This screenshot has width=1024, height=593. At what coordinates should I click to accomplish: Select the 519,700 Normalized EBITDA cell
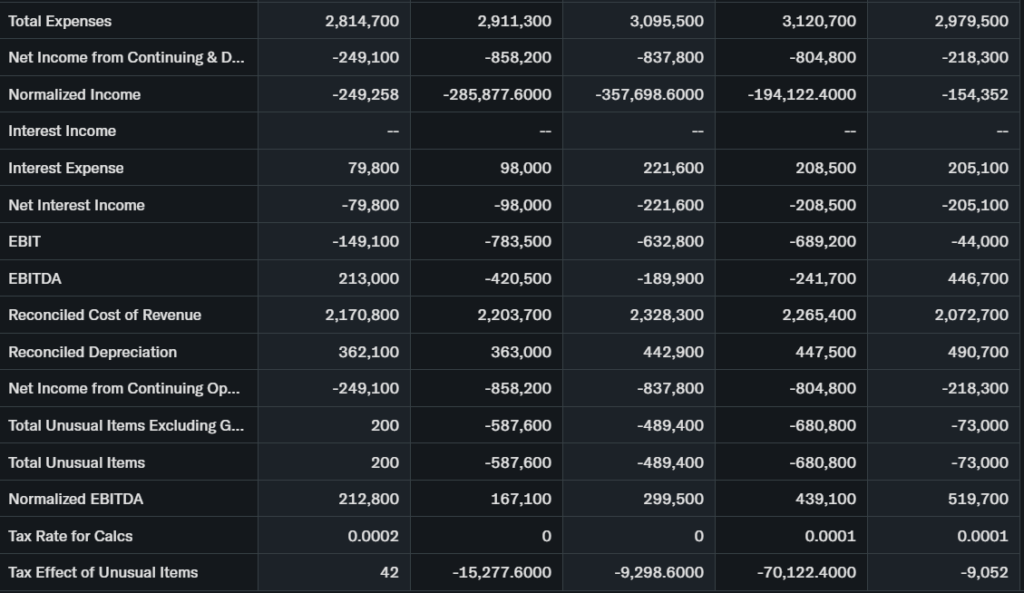[x=977, y=499]
